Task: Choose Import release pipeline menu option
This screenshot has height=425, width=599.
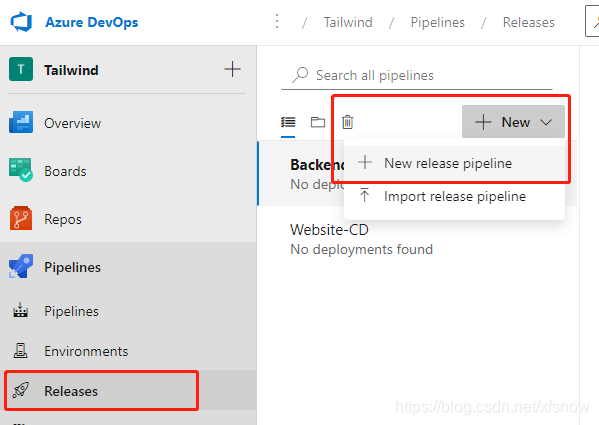Action: [454, 196]
